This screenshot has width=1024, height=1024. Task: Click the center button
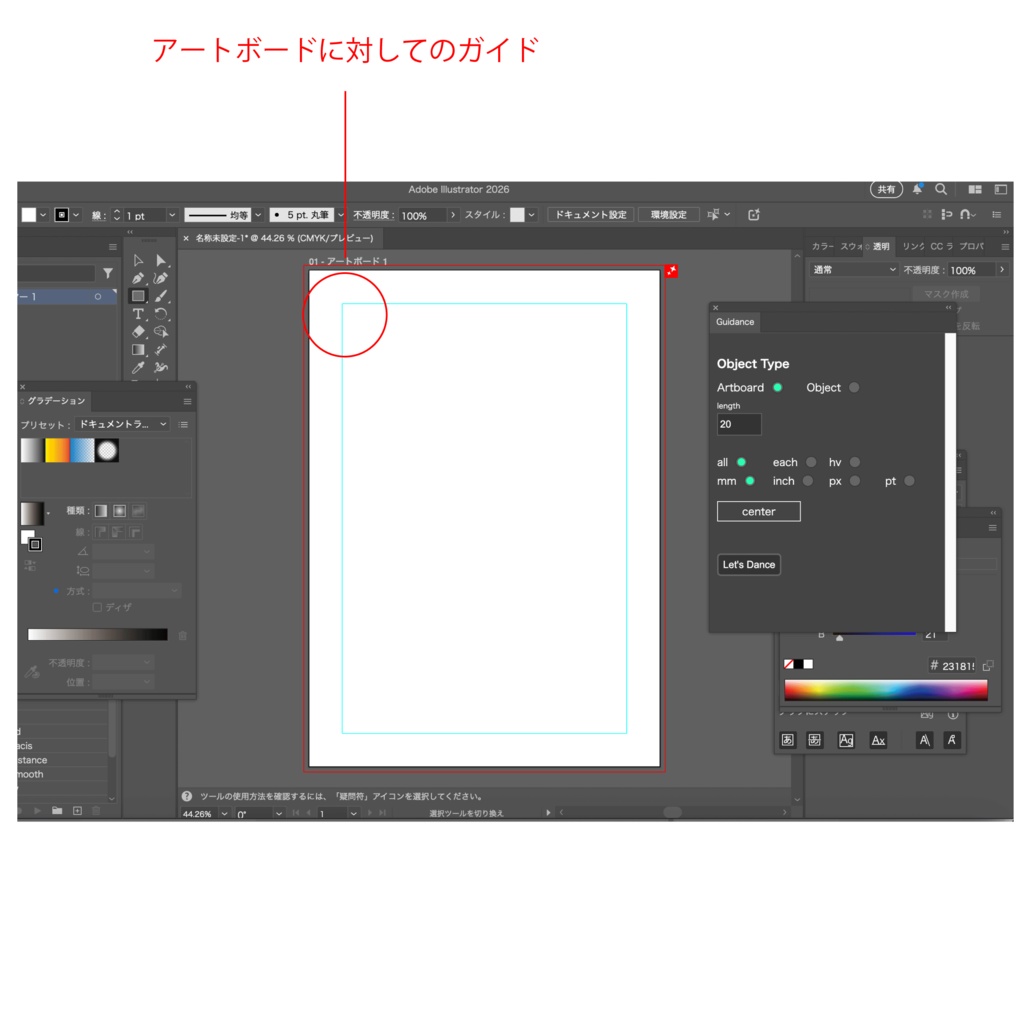click(x=758, y=511)
